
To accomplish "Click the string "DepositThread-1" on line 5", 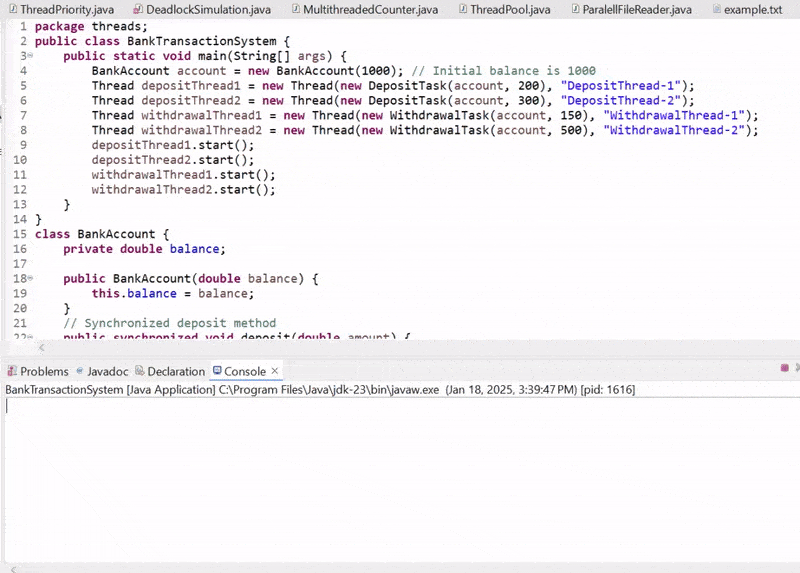I will click(620, 86).
